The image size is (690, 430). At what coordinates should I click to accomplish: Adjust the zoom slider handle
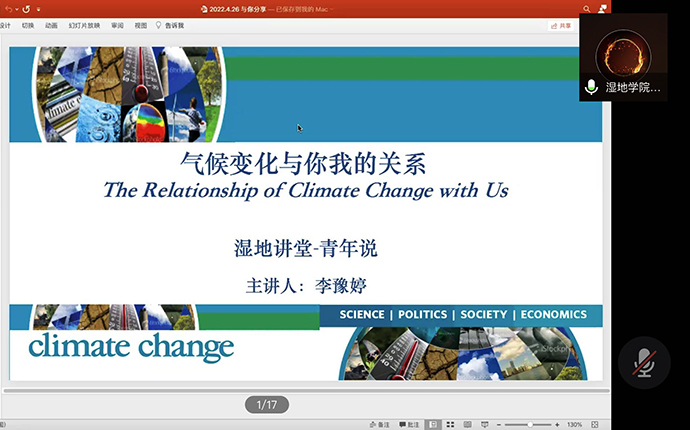530,424
